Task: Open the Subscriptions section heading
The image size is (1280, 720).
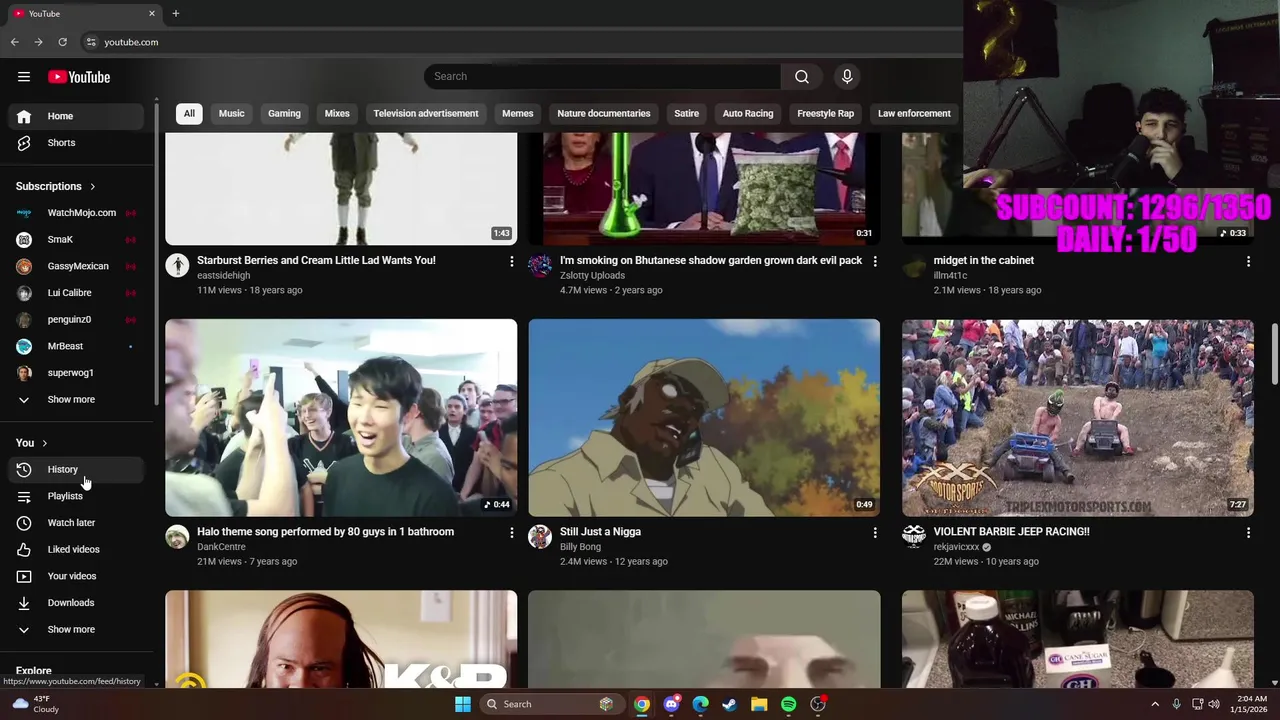Action: (56, 187)
